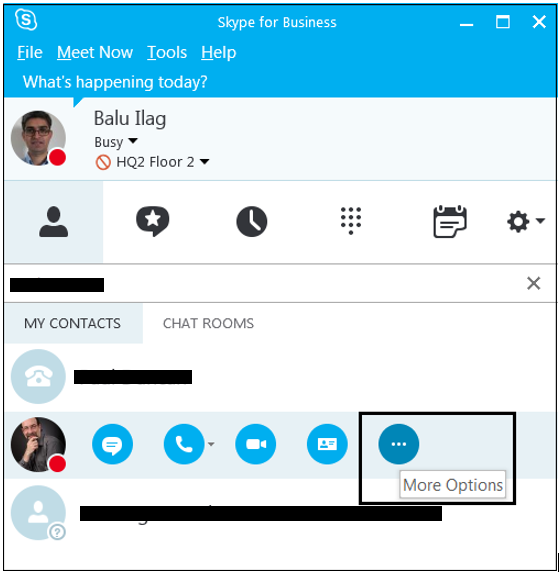559x572 pixels.
Task: Change the Busy status dropdown
Action: point(116,142)
